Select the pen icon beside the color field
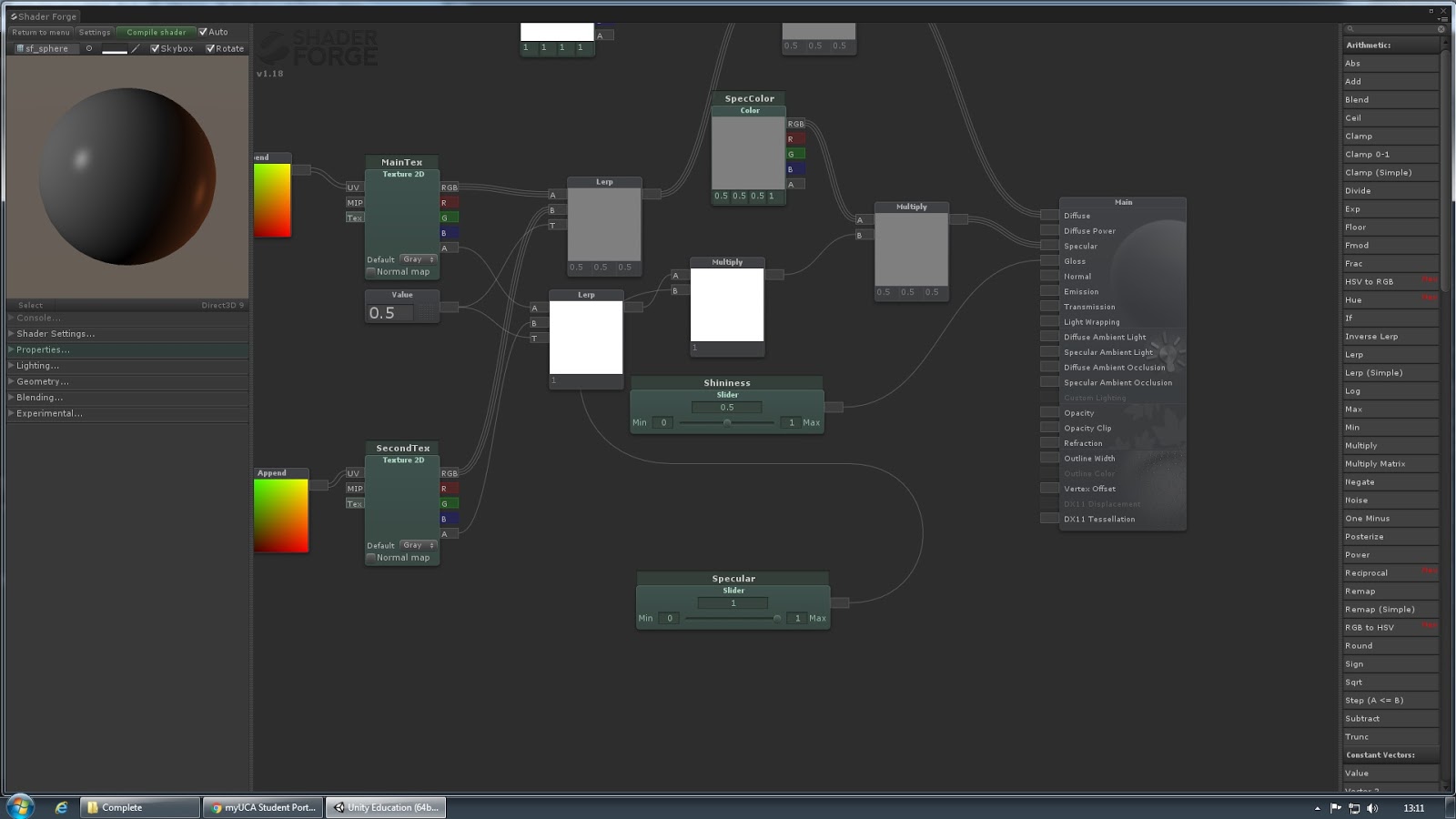Image resolution: width=1456 pixels, height=819 pixels. click(135, 48)
